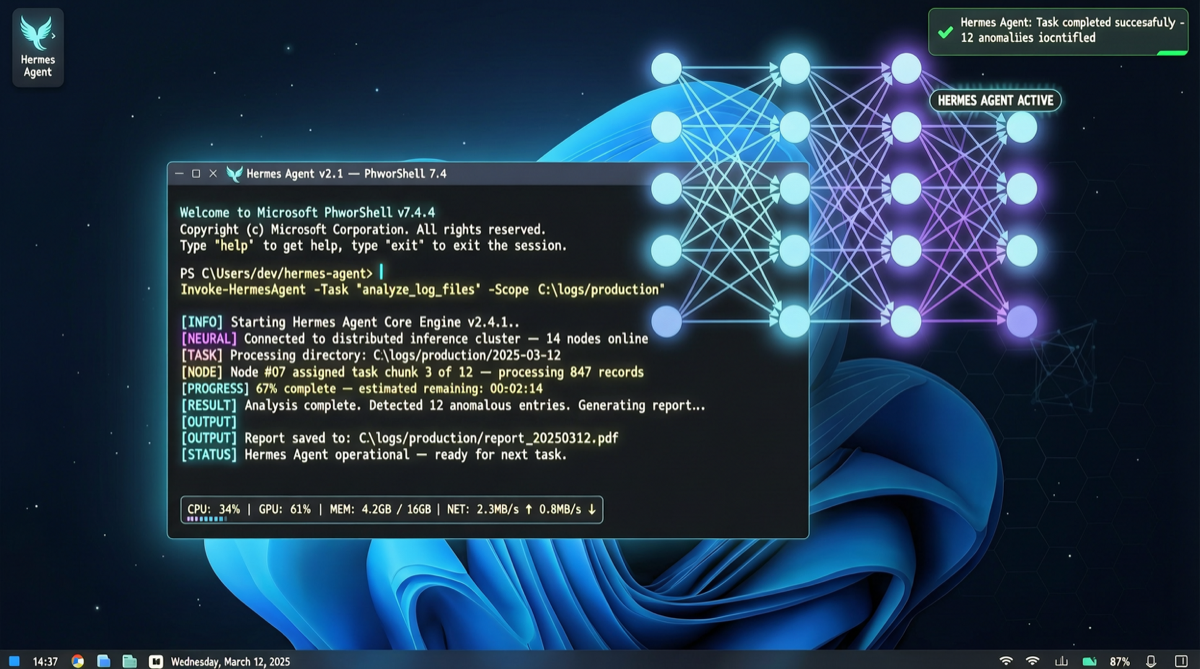Click the [PROGRESS] 67% complete line
Image resolution: width=1200 pixels, height=669 pixels.
pyautogui.click(x=361, y=388)
